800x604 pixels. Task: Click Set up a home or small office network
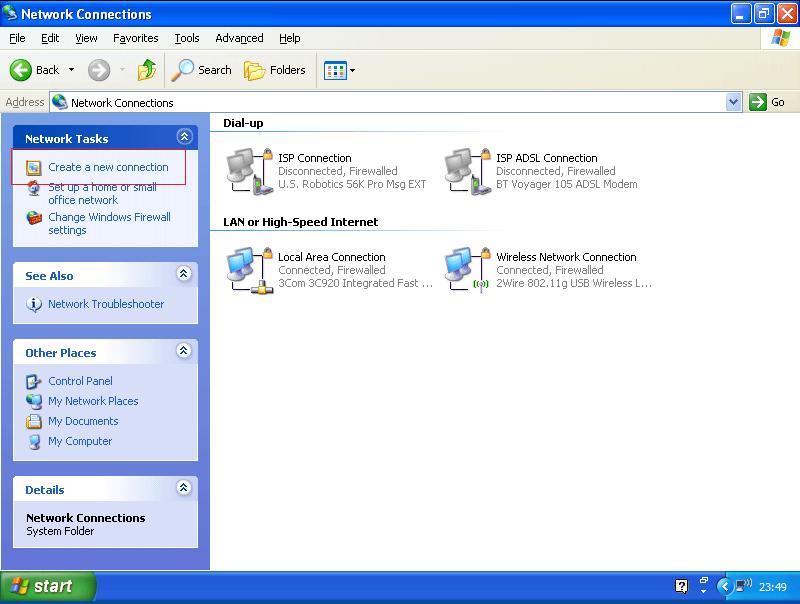click(102, 194)
